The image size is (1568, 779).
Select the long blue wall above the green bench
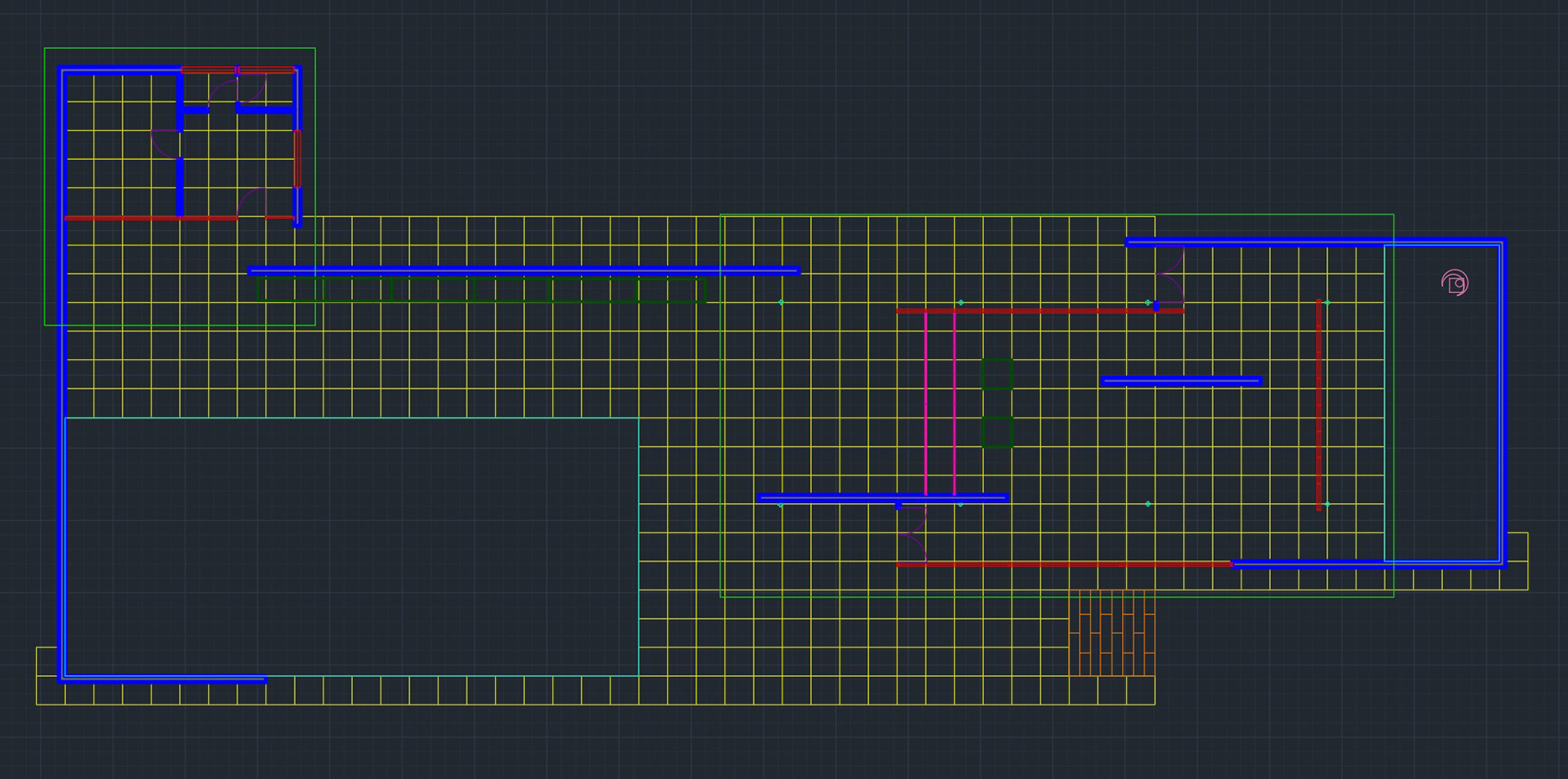(524, 271)
